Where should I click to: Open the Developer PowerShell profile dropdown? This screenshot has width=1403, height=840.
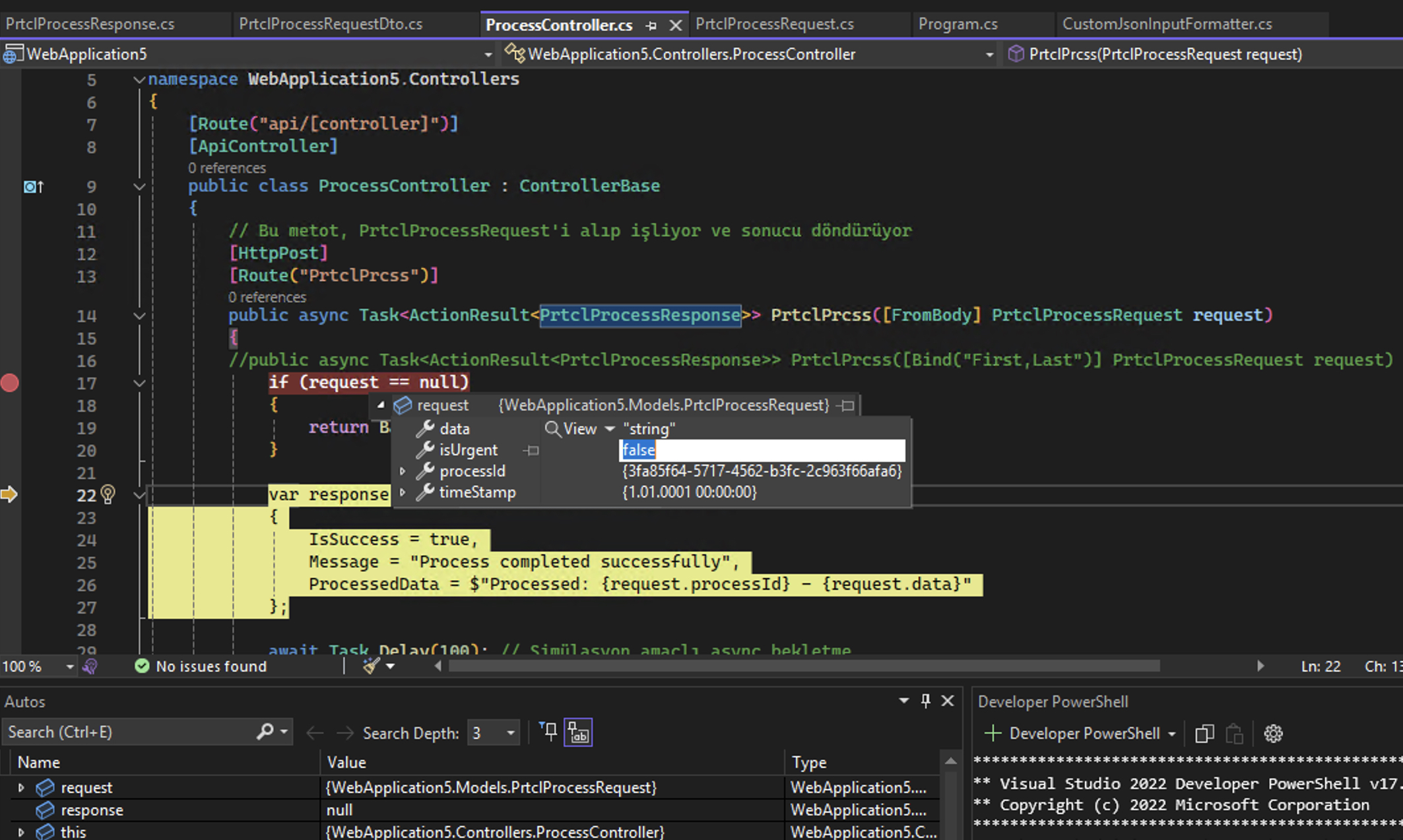(1172, 734)
